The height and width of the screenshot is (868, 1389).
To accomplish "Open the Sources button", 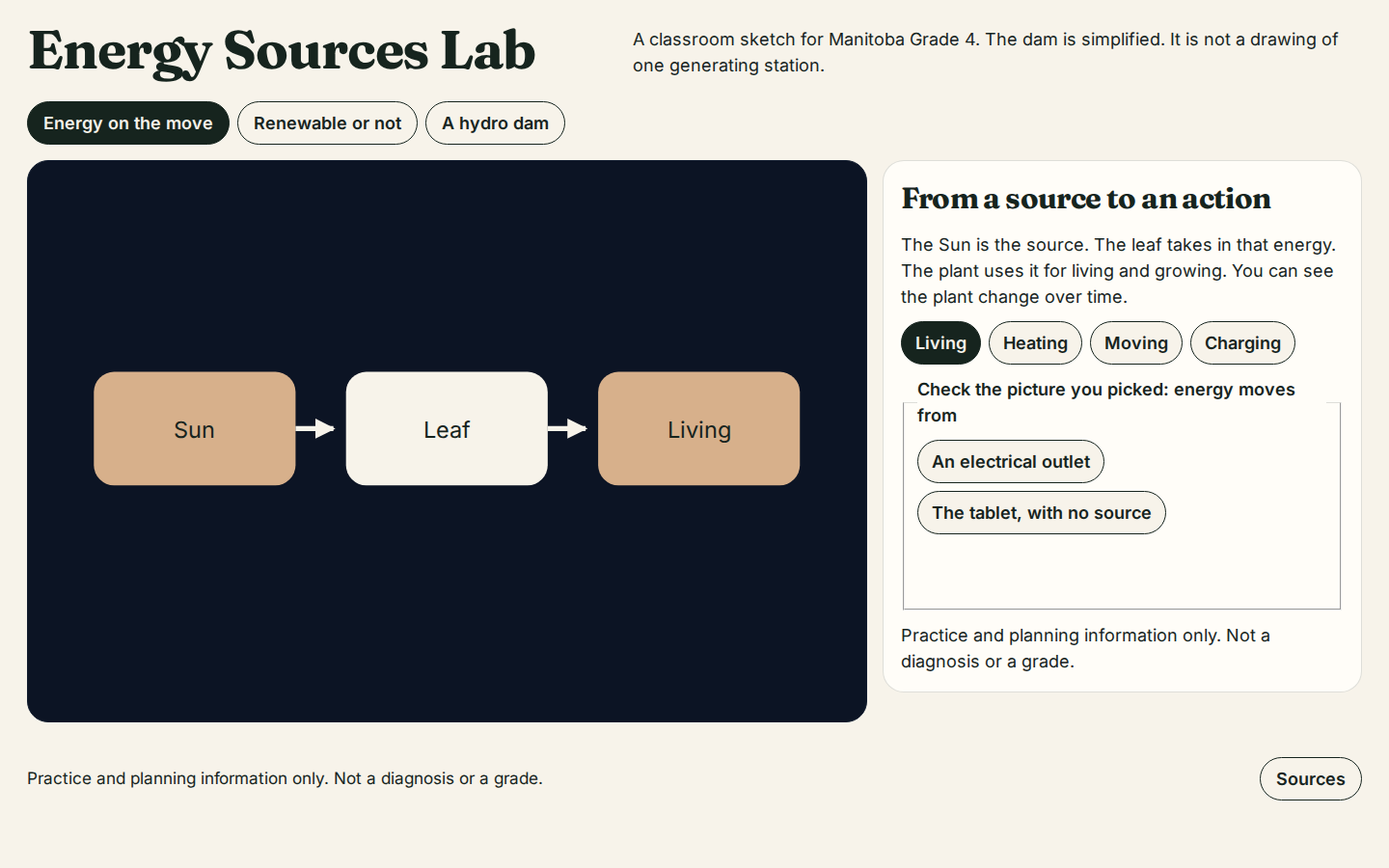I will 1310,779.
